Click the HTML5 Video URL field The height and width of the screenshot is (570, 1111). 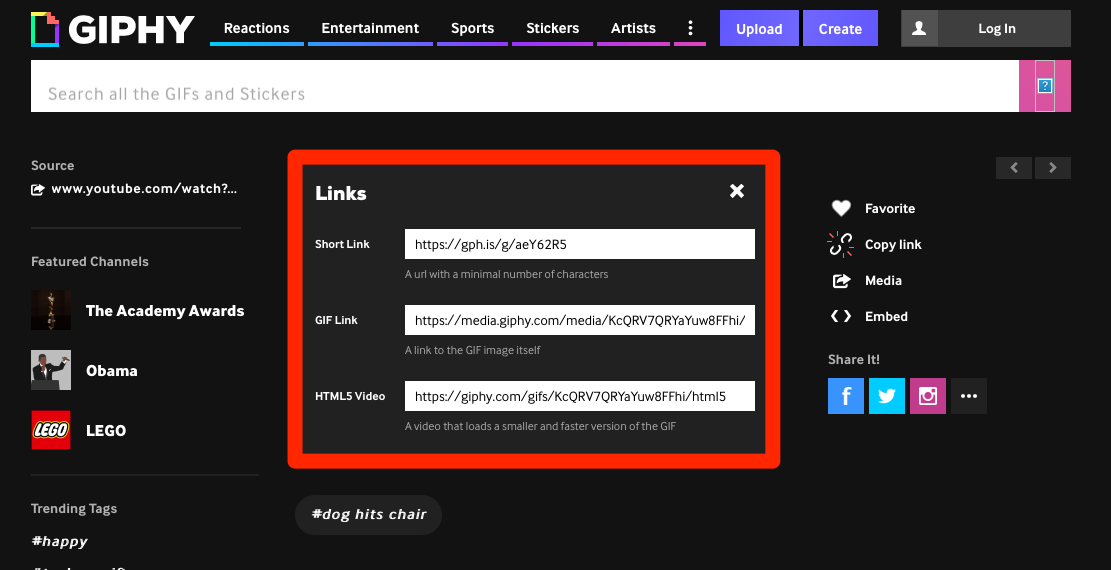(580, 396)
